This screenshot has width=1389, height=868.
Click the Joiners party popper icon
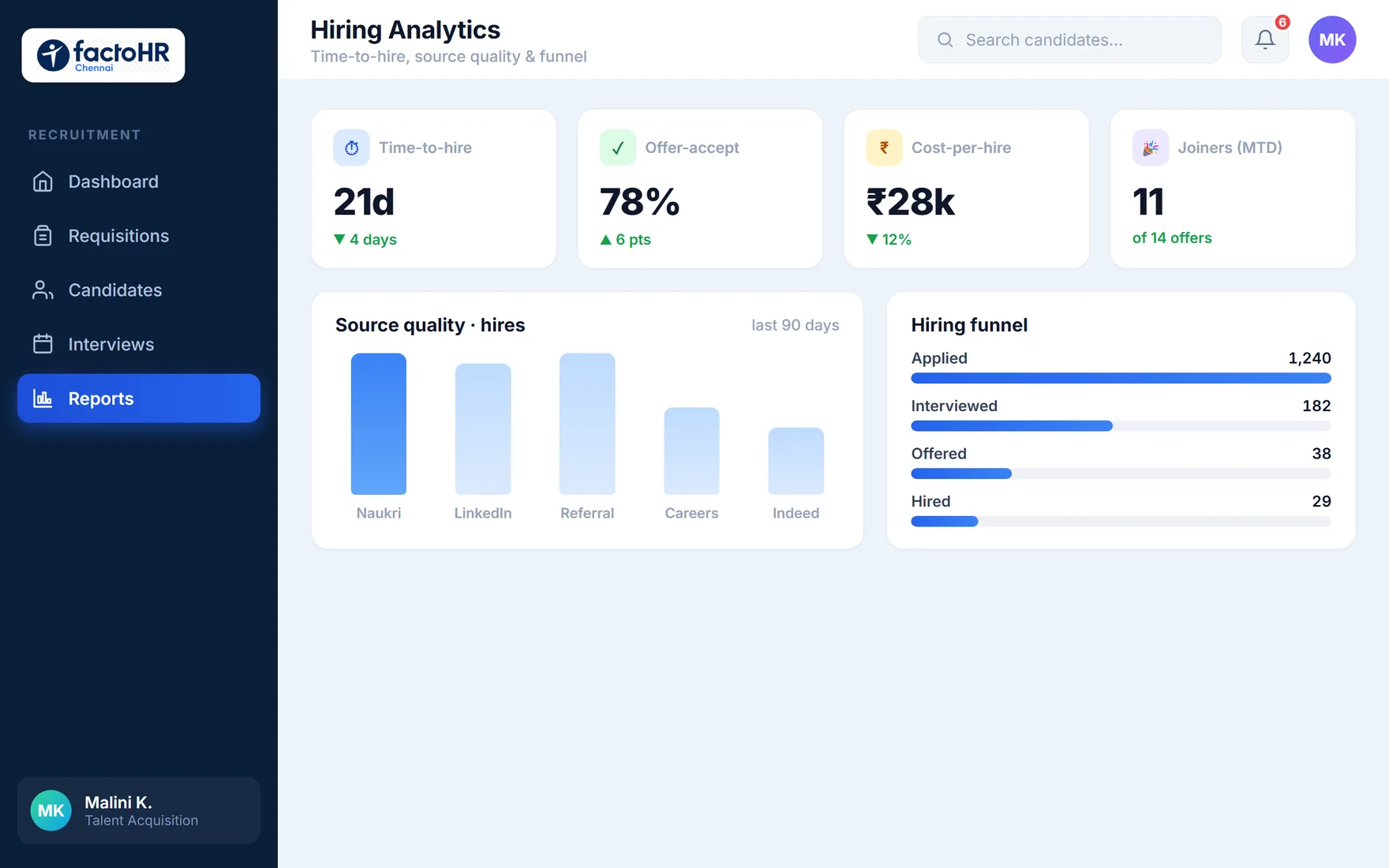click(1151, 148)
